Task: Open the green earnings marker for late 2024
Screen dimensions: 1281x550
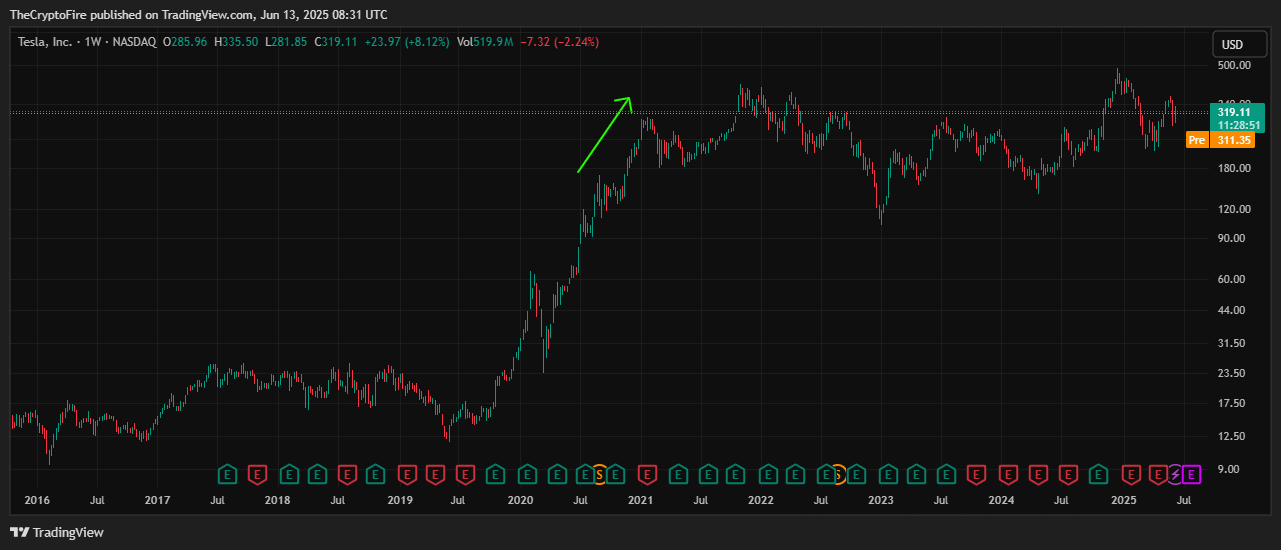Action: coord(1098,474)
